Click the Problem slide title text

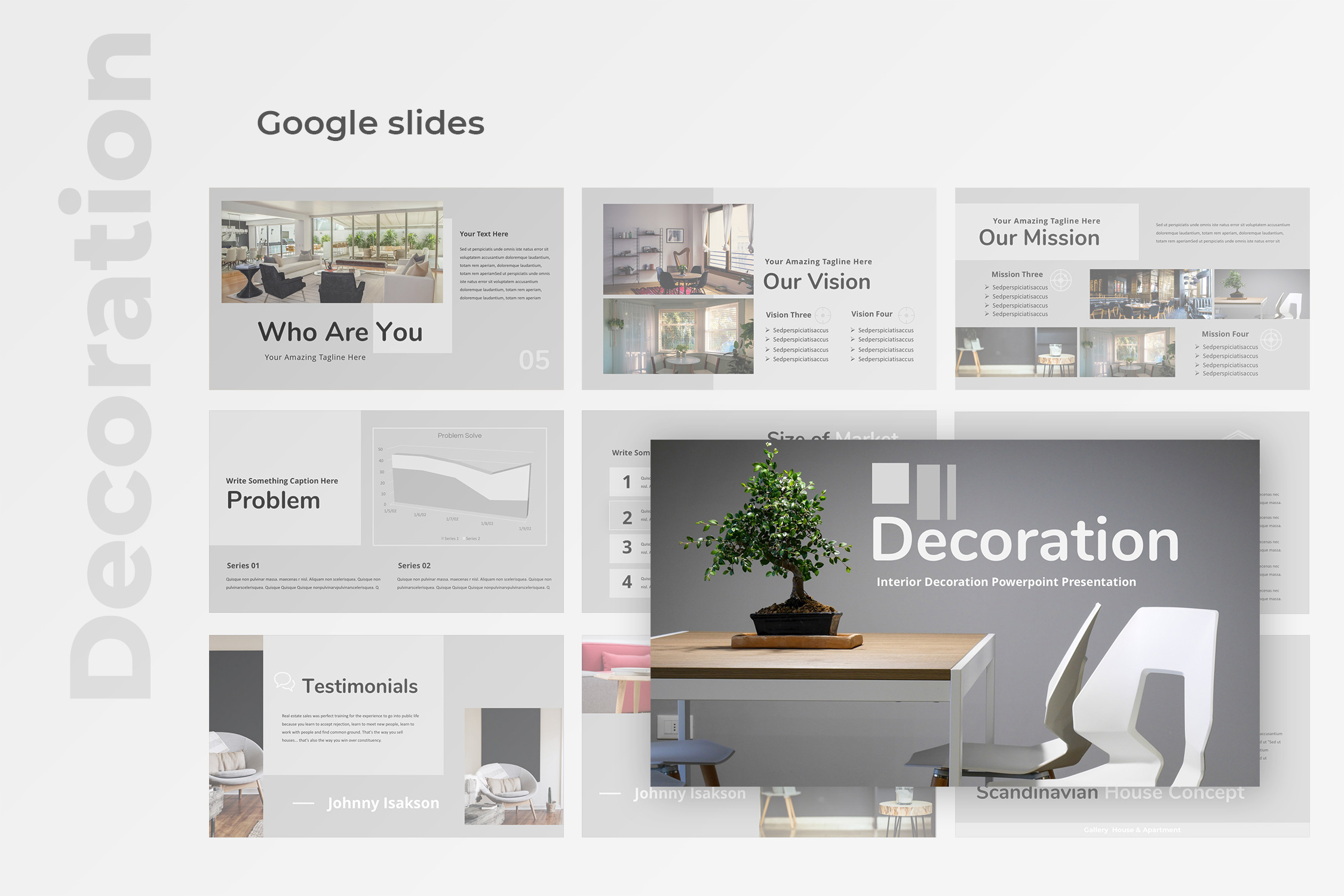[273, 501]
